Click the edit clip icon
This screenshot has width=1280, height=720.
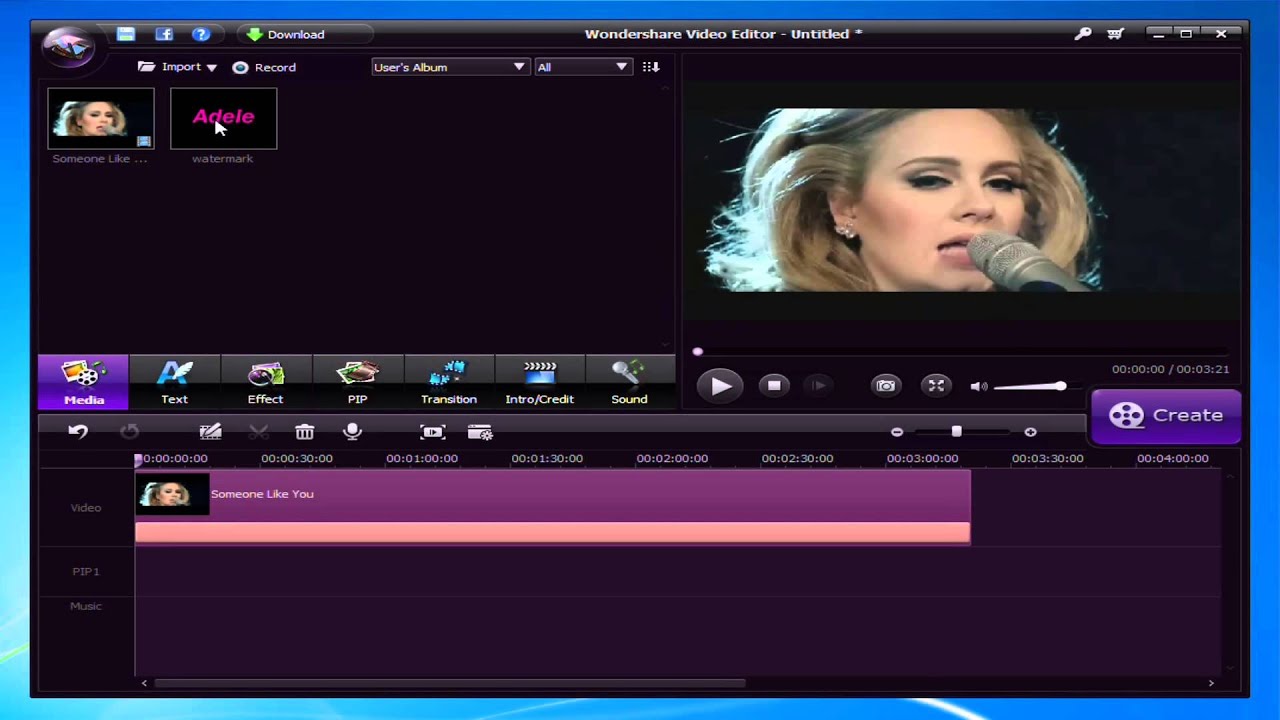click(210, 432)
